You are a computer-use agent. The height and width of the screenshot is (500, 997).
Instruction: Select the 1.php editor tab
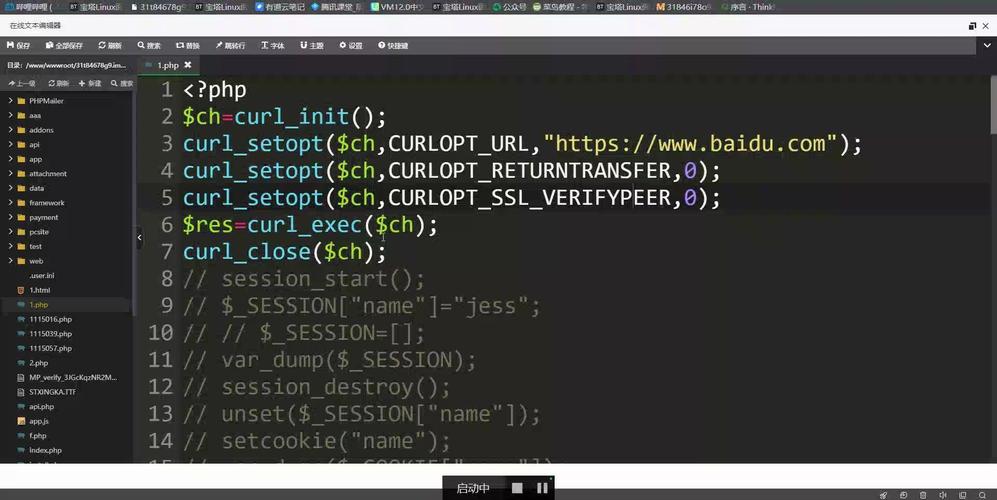pyautogui.click(x=168, y=65)
